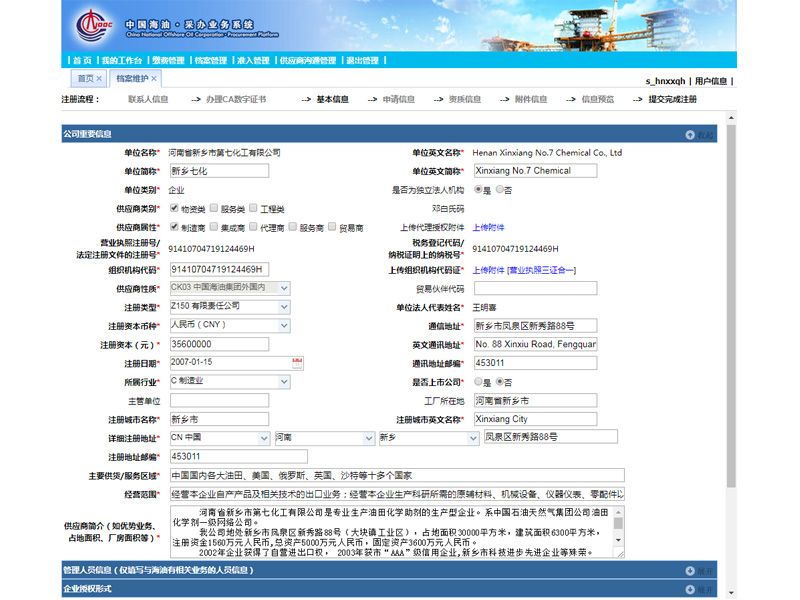Image resolution: width=800 pixels, height=600 pixels.
Task: Expand the 管理人员信息 panel arrow icon
Action: pyautogui.click(x=690, y=570)
